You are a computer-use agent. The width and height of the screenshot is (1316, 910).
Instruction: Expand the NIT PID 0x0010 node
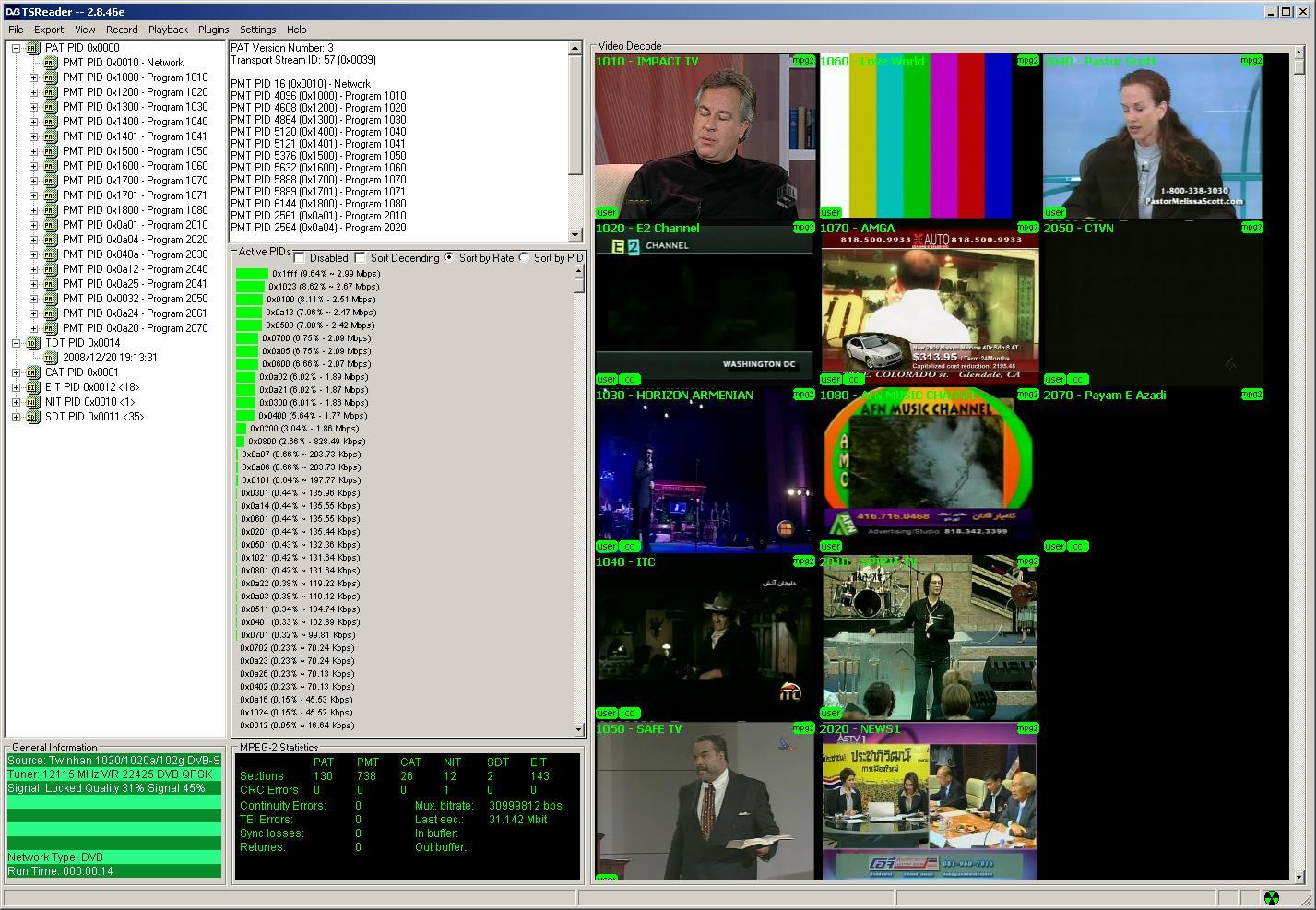pyautogui.click(x=16, y=402)
